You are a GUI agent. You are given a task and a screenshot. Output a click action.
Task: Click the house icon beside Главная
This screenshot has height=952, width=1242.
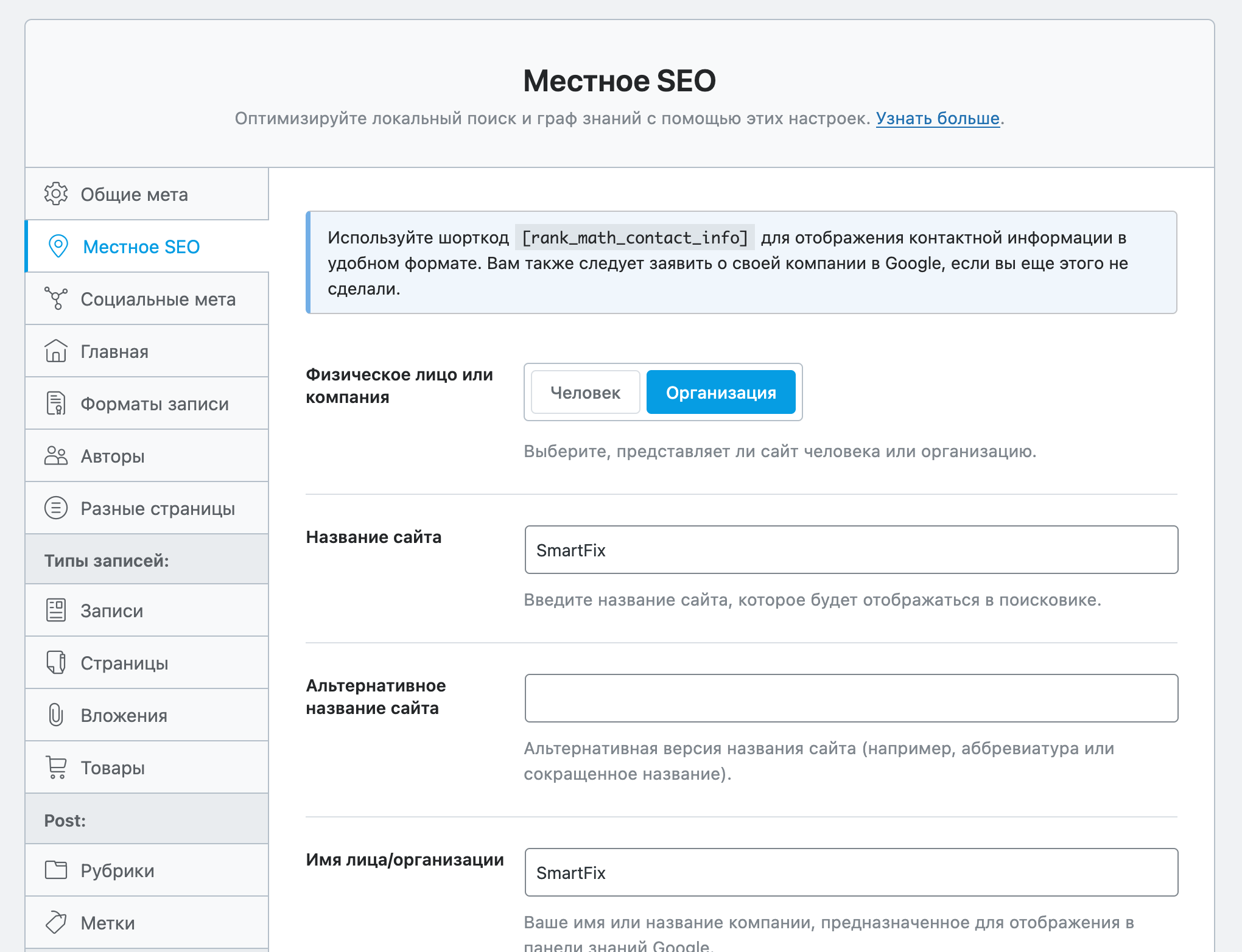(56, 351)
